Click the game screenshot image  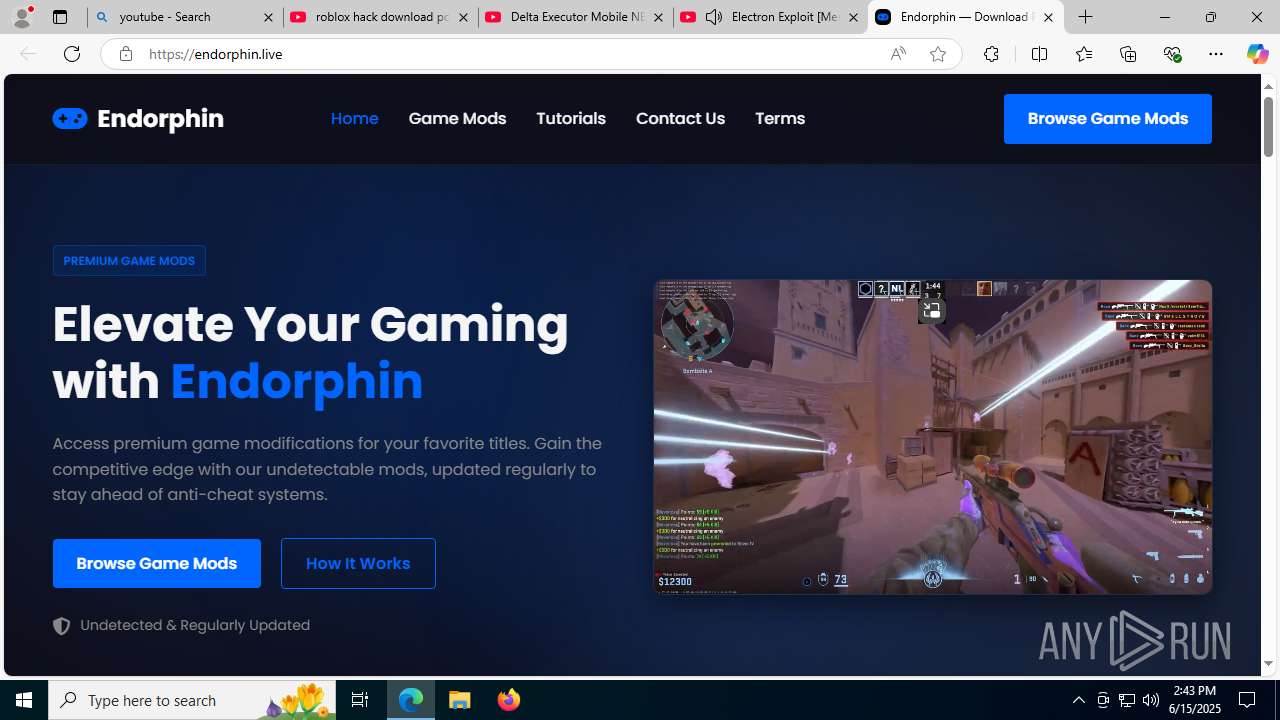tap(933, 437)
